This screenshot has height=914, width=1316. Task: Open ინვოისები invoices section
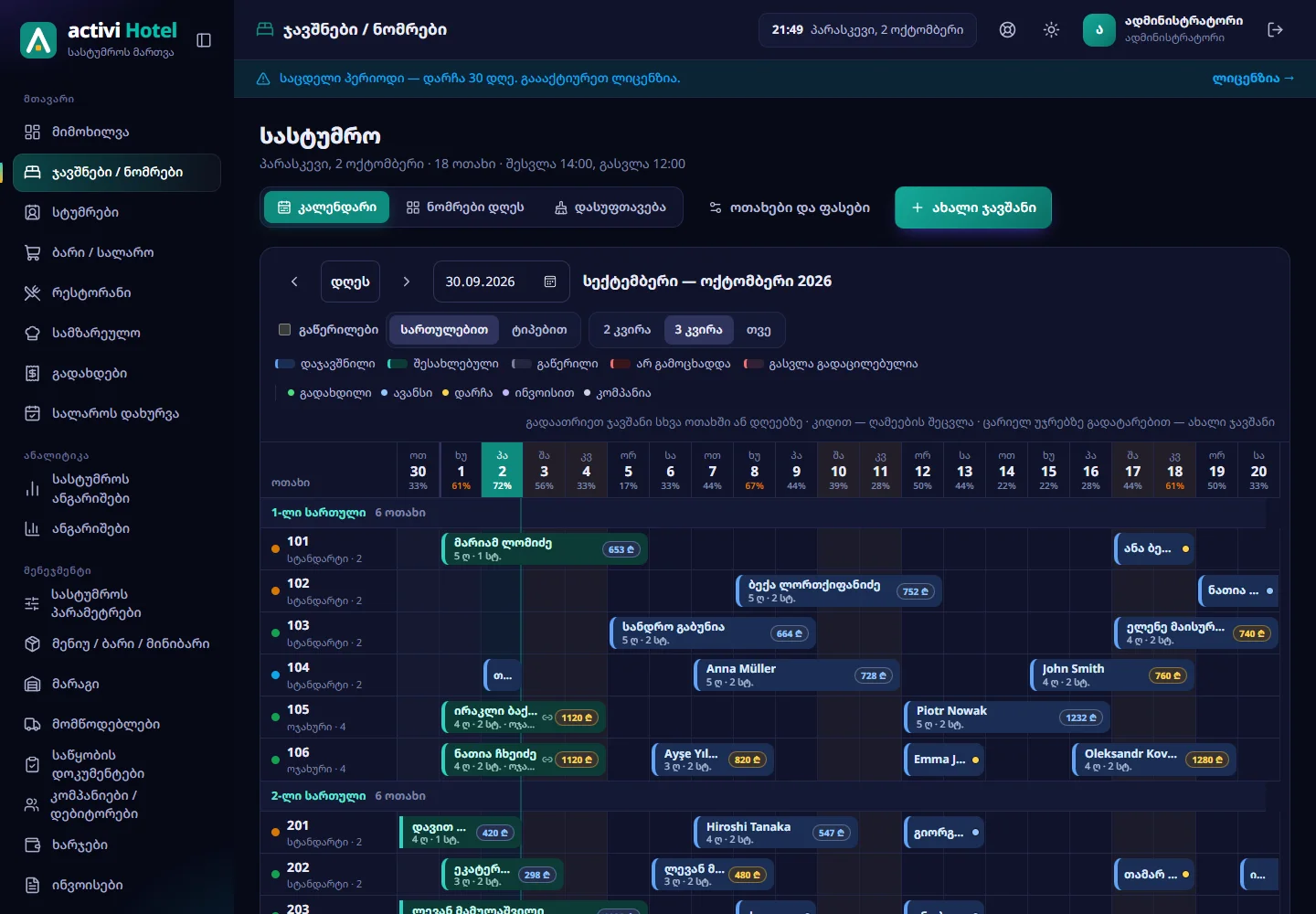[117, 885]
